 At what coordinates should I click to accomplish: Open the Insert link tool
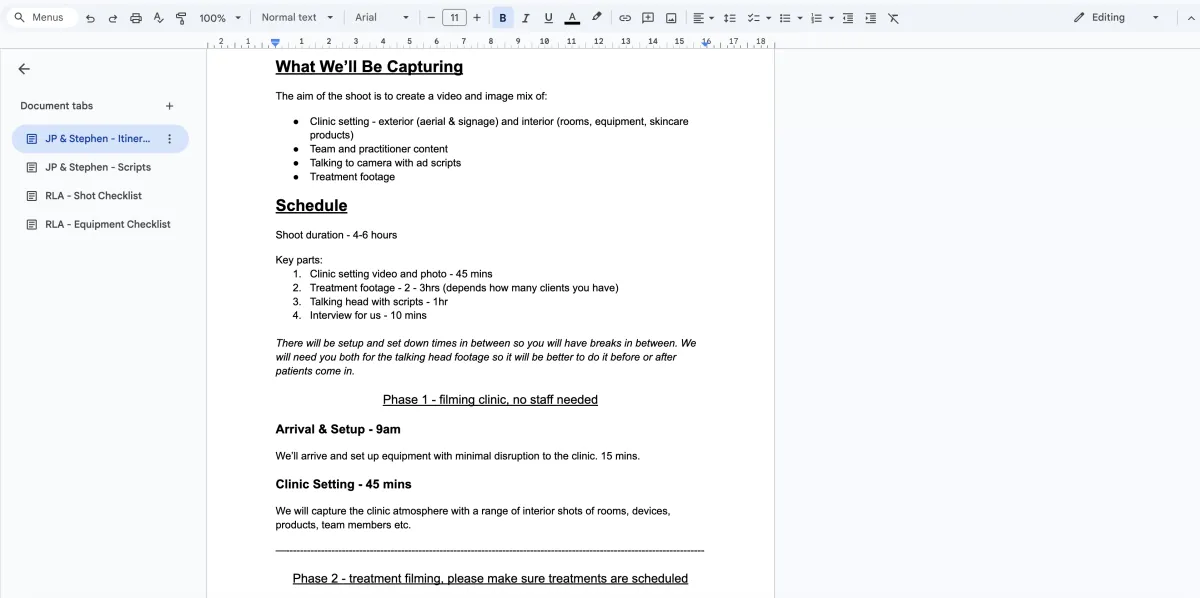point(625,18)
